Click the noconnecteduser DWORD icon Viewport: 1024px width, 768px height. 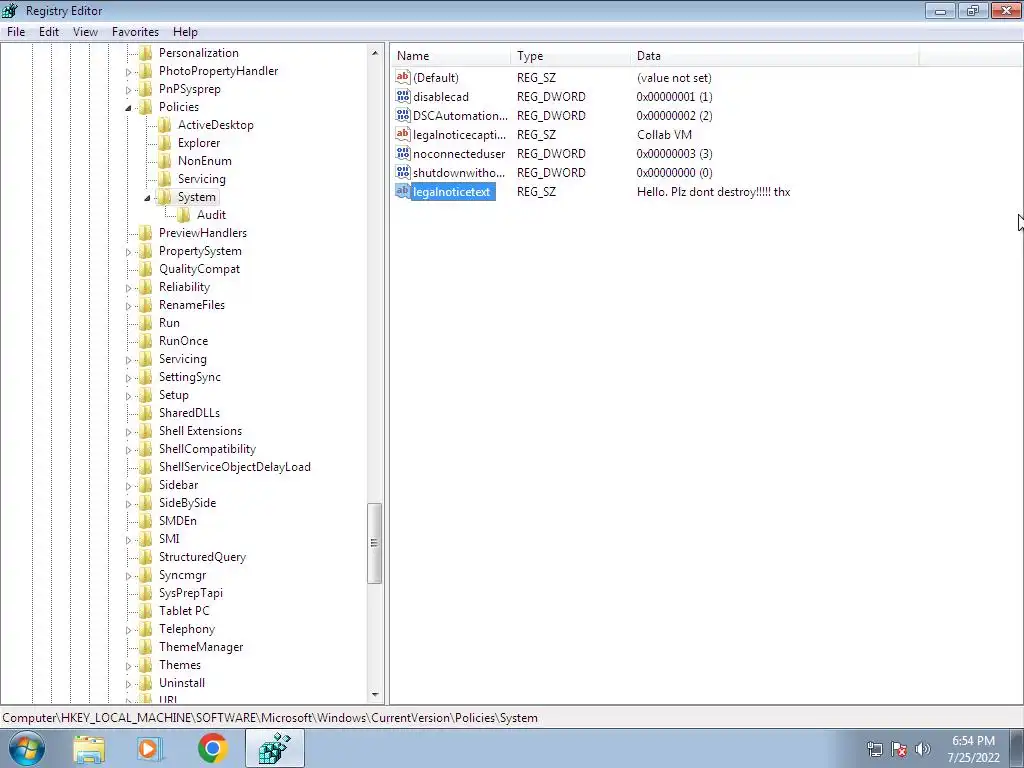pos(403,153)
